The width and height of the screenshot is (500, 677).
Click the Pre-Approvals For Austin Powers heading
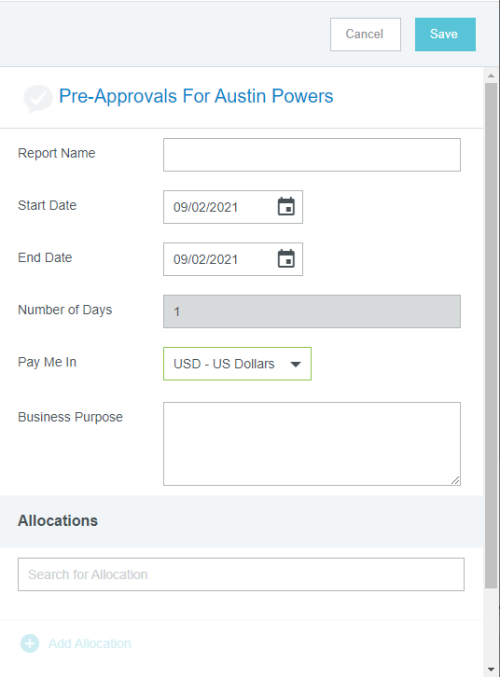[196, 96]
